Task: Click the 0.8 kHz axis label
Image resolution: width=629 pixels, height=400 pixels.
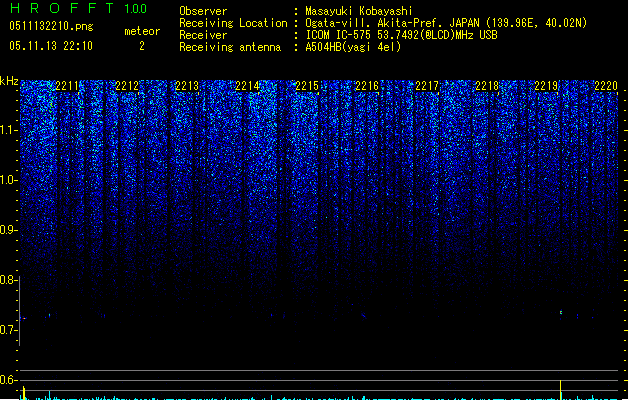Action: tap(8, 280)
